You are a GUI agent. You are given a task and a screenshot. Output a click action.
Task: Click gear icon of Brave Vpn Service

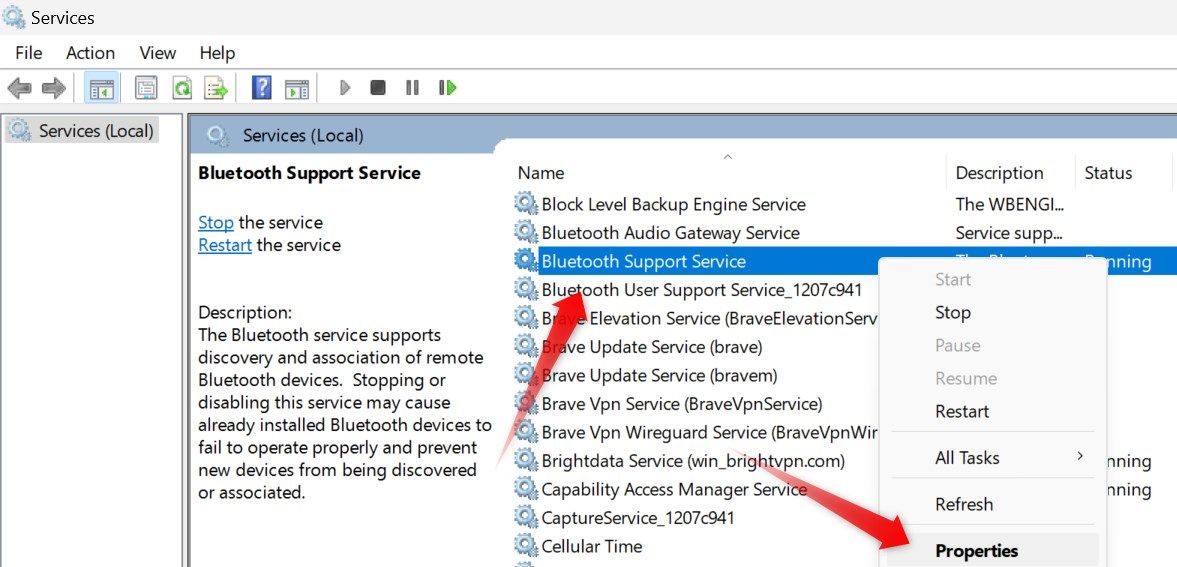coord(526,403)
